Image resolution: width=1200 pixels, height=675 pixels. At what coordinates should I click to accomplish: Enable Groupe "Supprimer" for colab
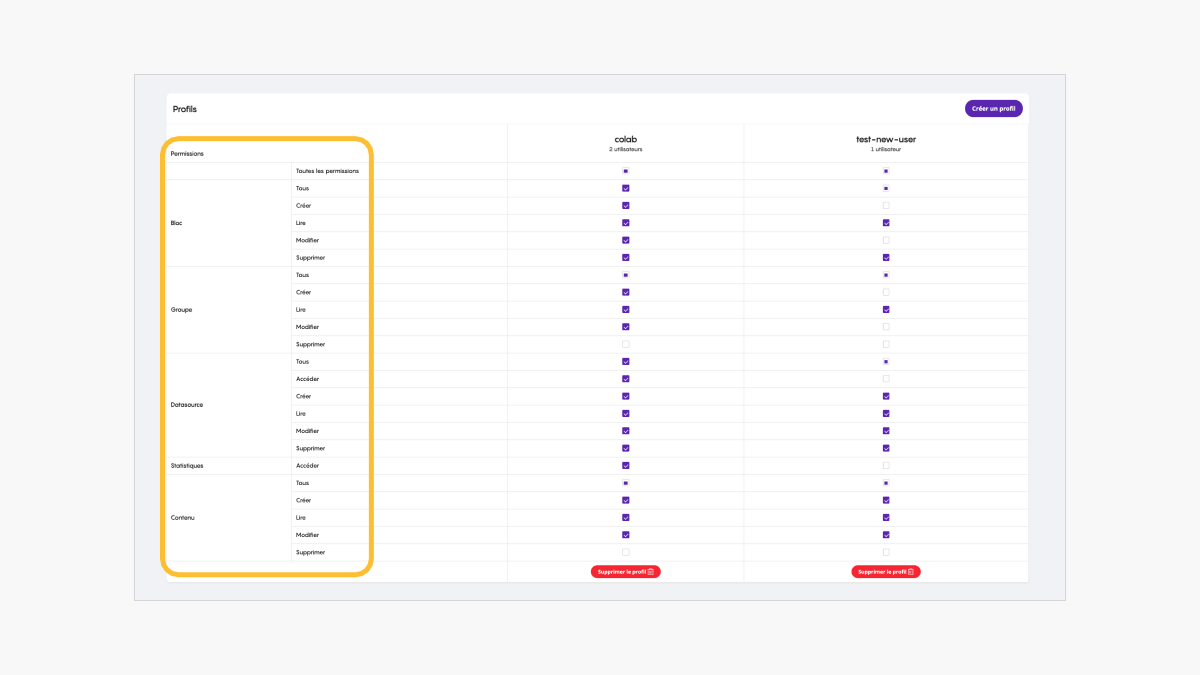626,344
